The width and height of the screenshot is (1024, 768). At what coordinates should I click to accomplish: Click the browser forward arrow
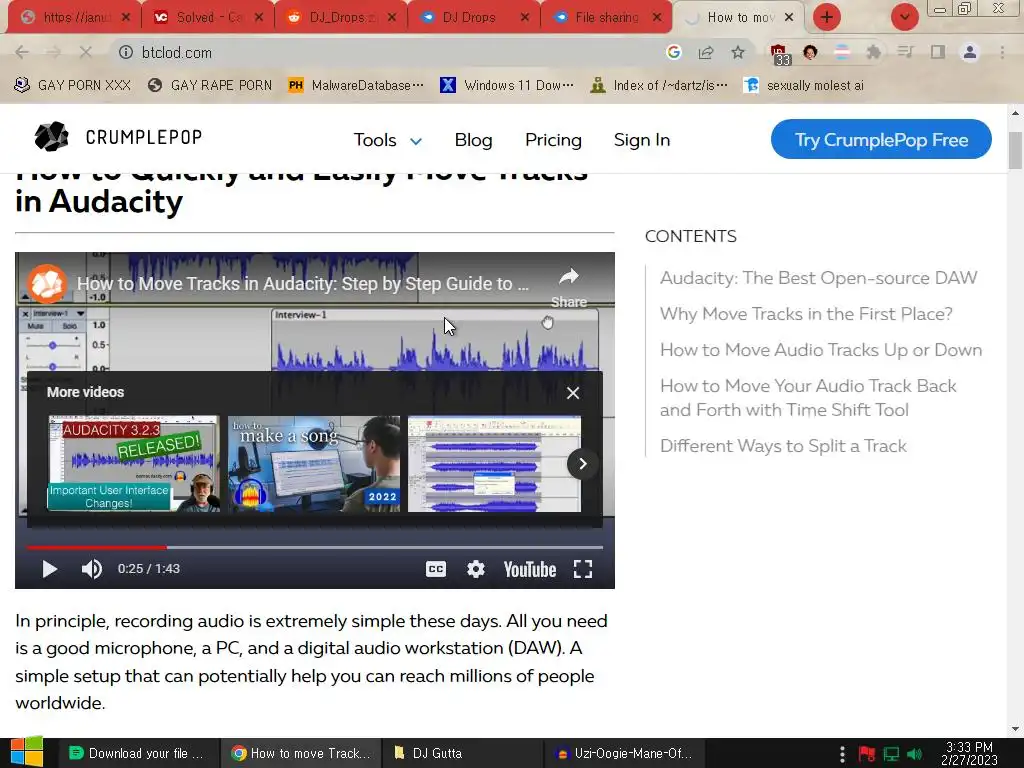[54, 52]
